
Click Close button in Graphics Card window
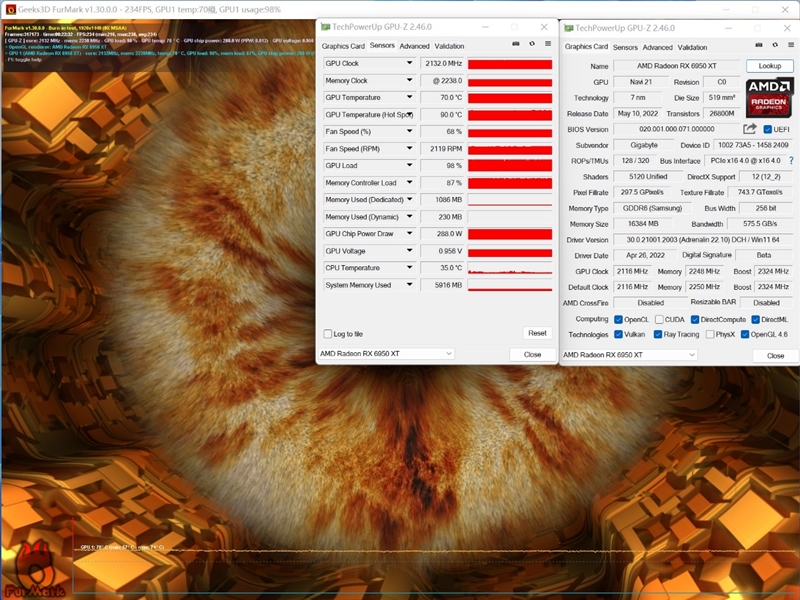click(776, 356)
